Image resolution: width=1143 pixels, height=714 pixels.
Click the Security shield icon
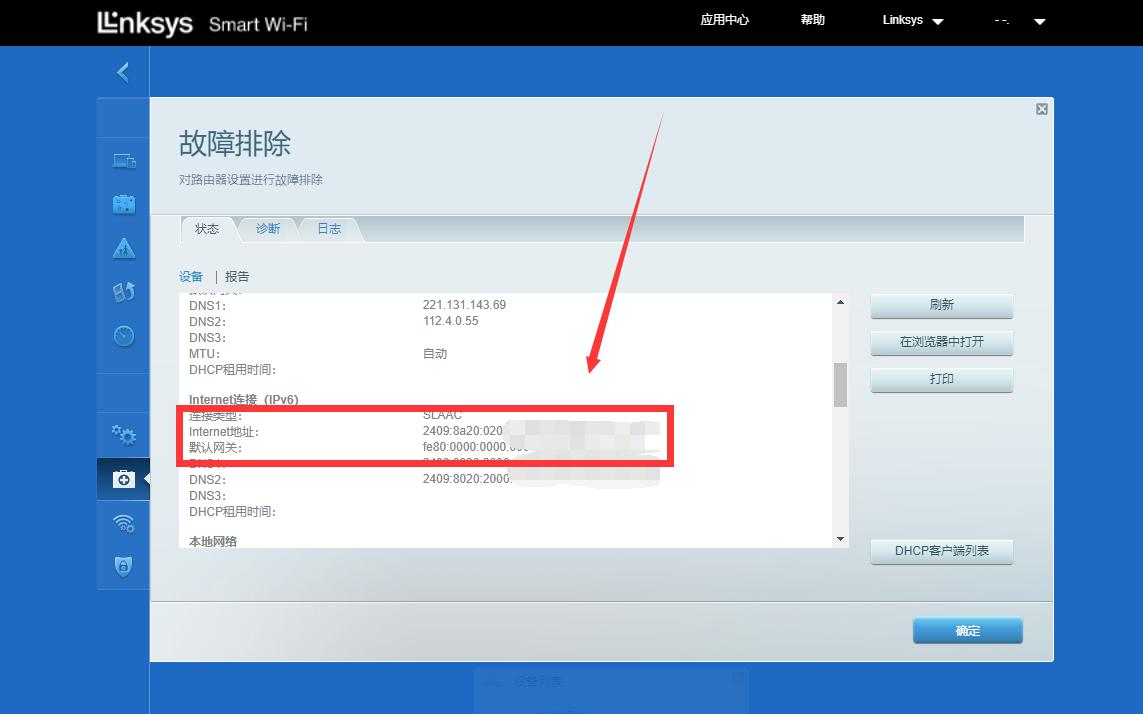tap(122, 566)
